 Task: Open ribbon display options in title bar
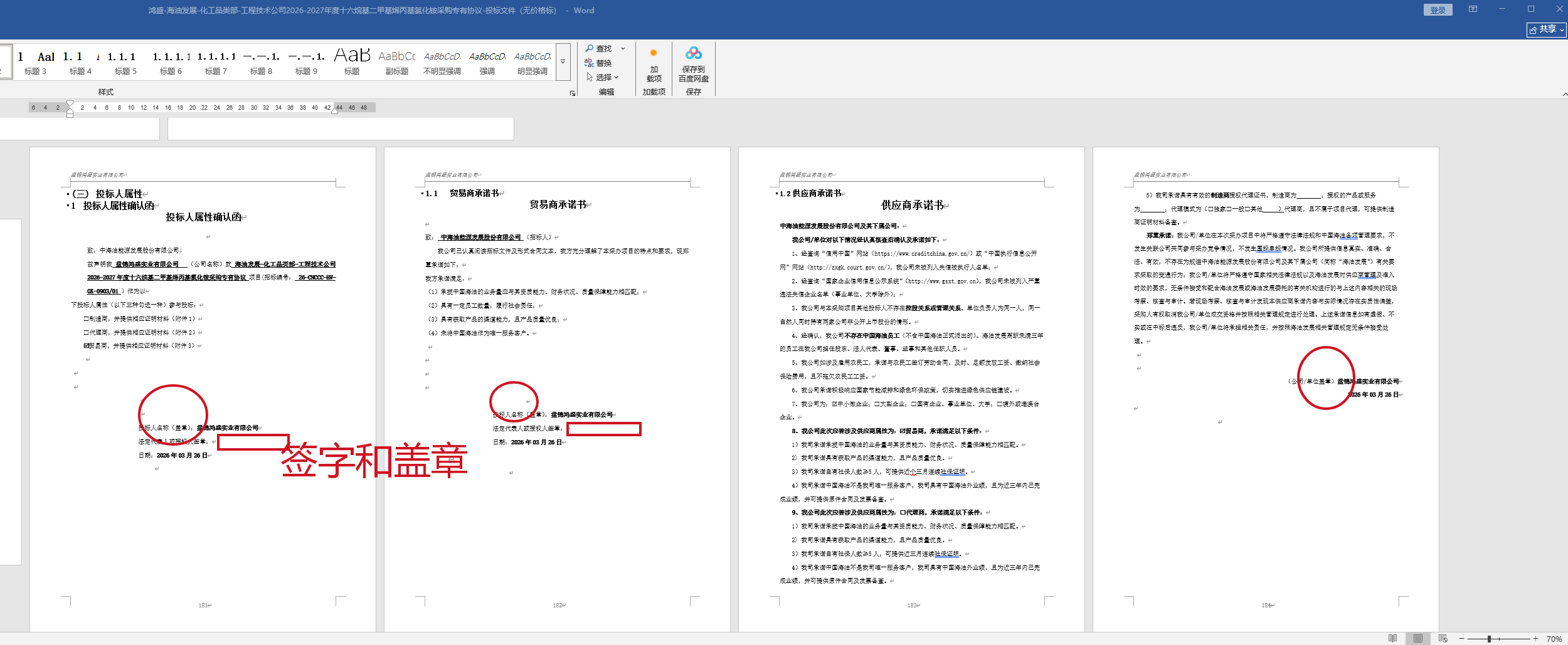(1473, 9)
